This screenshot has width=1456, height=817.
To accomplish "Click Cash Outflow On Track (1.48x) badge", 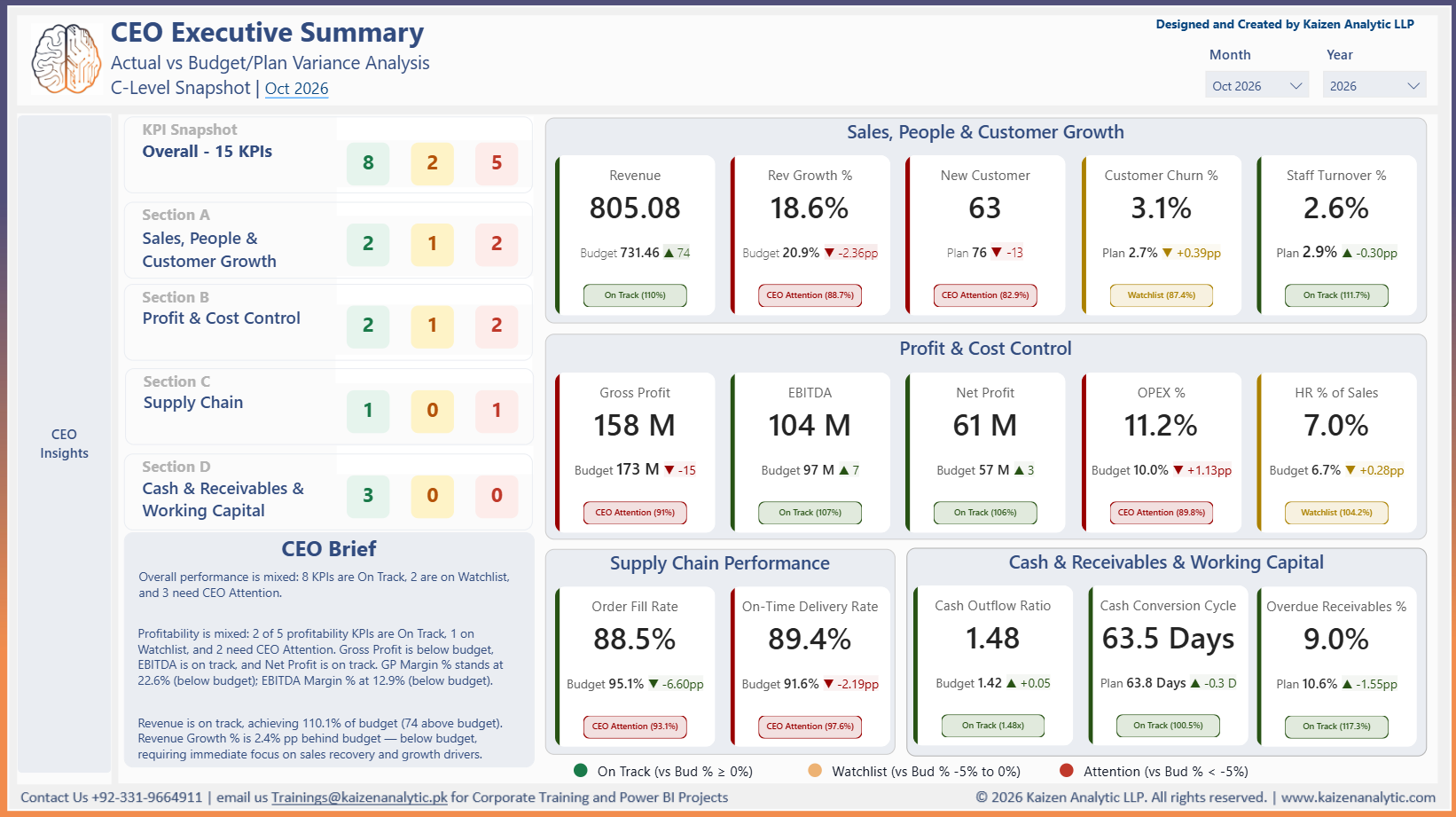I will pos(993,726).
